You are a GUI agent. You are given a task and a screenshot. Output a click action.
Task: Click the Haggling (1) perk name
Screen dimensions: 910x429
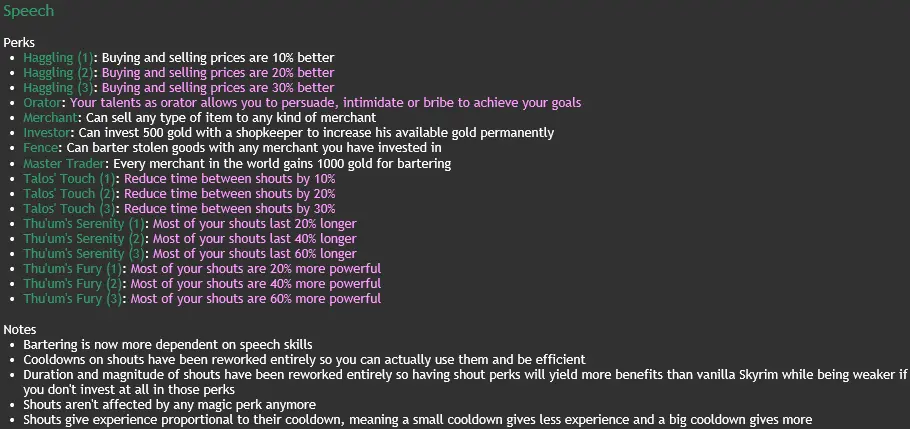(x=58, y=58)
